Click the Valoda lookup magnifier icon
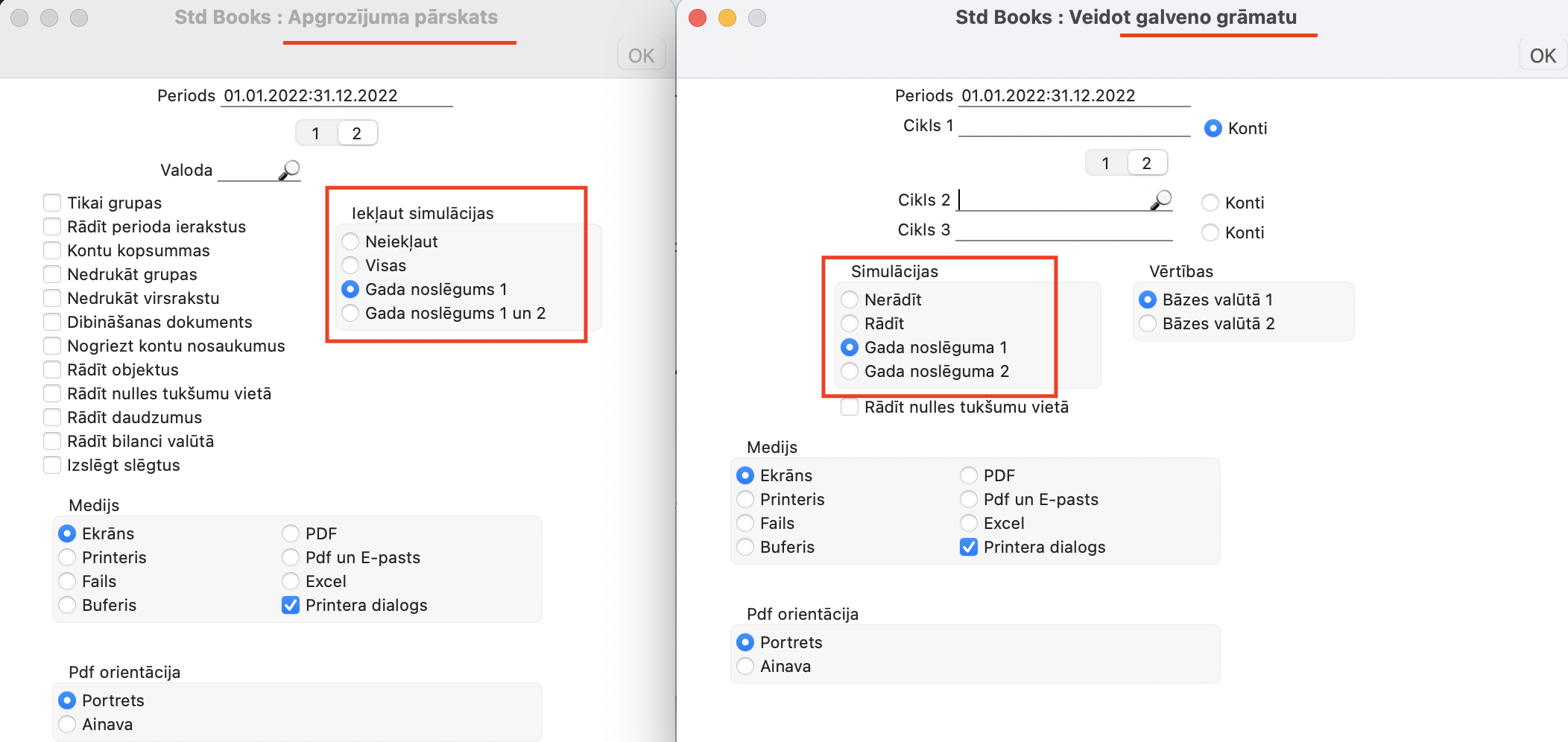 pos(289,171)
